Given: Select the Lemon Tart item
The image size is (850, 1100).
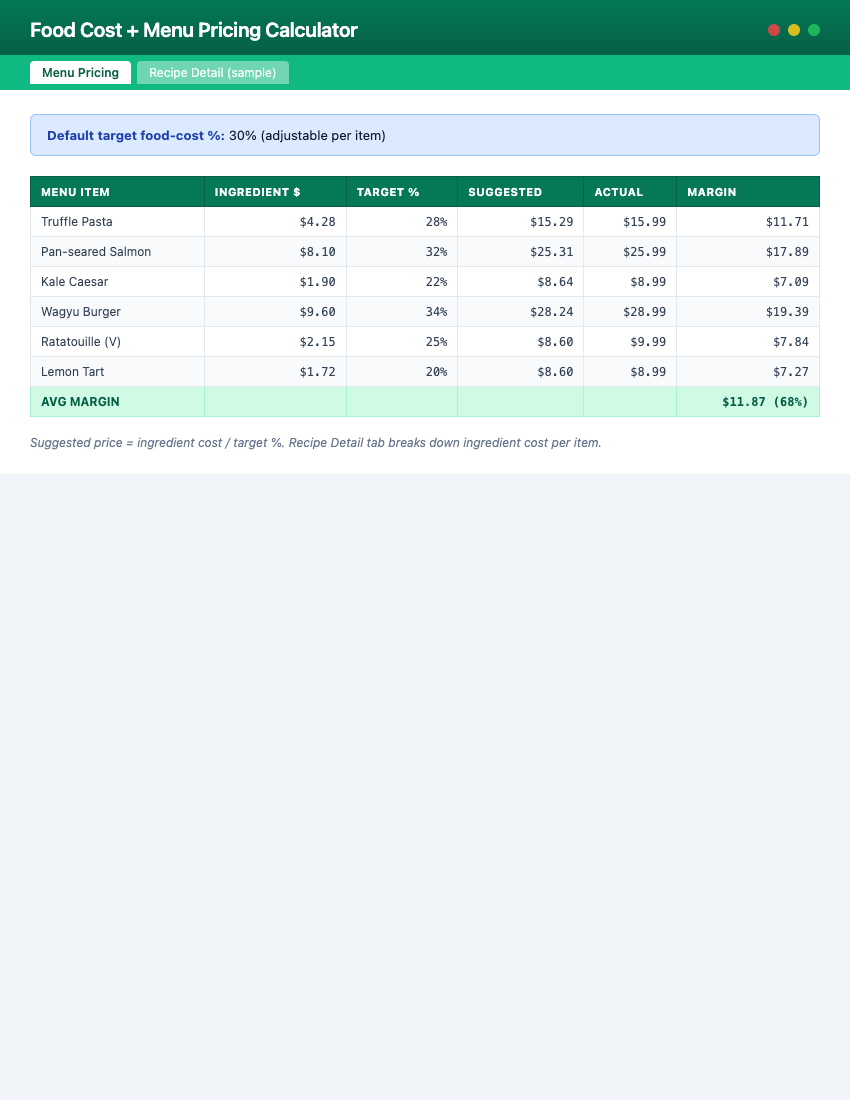Looking at the screenshot, I should 72,372.
